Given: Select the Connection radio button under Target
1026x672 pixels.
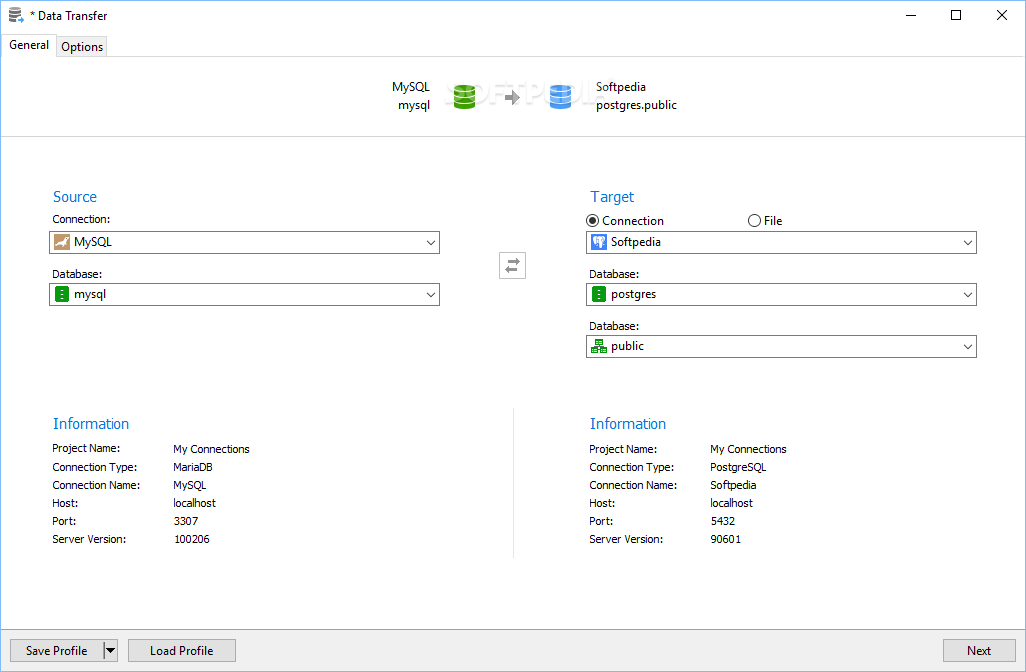Looking at the screenshot, I should click(592, 221).
